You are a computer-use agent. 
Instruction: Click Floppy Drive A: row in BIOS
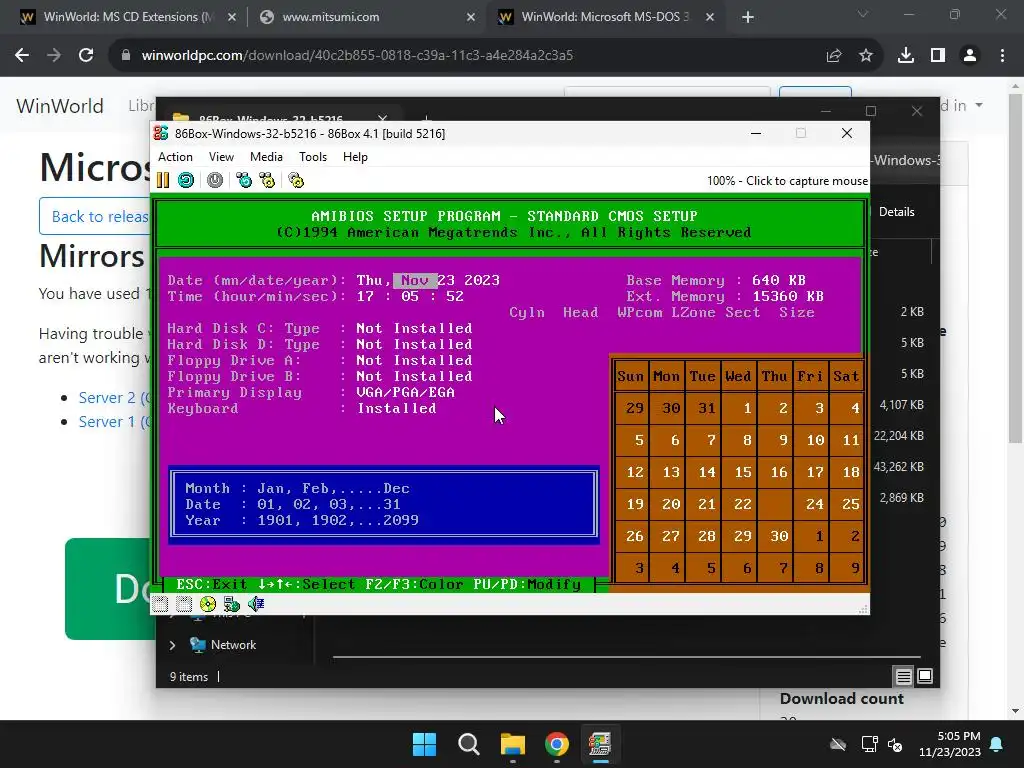[319, 360]
